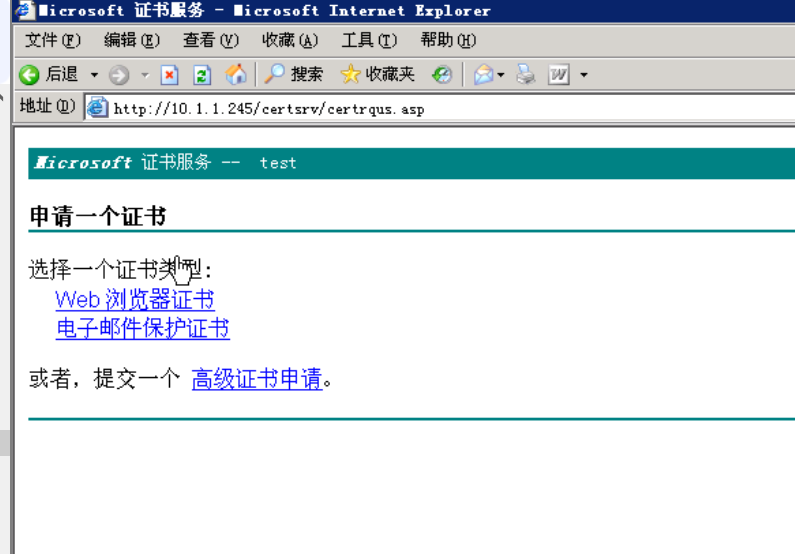Click the Edit with Word icon

559,75
